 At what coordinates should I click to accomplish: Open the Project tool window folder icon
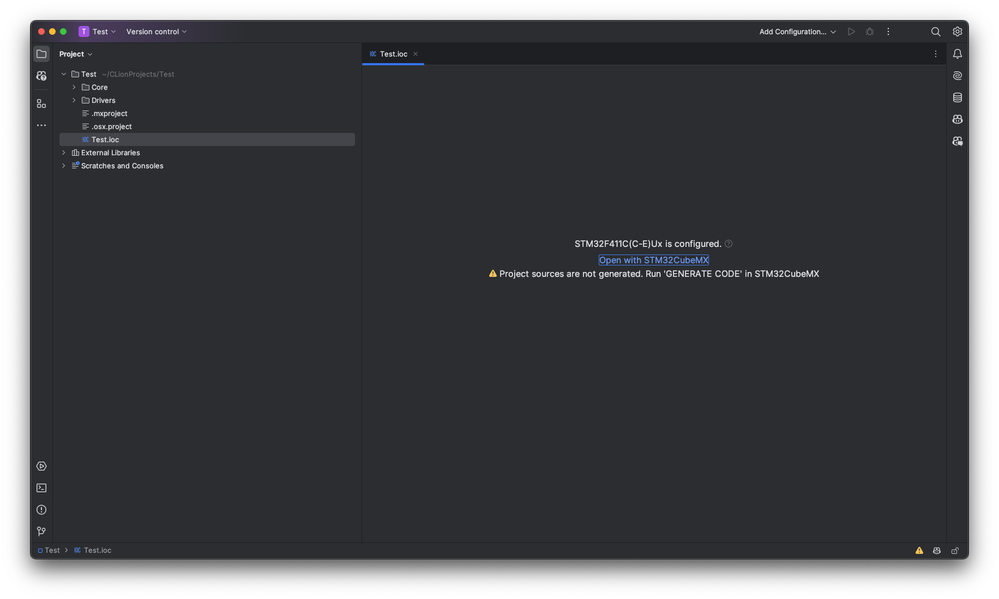coord(41,54)
